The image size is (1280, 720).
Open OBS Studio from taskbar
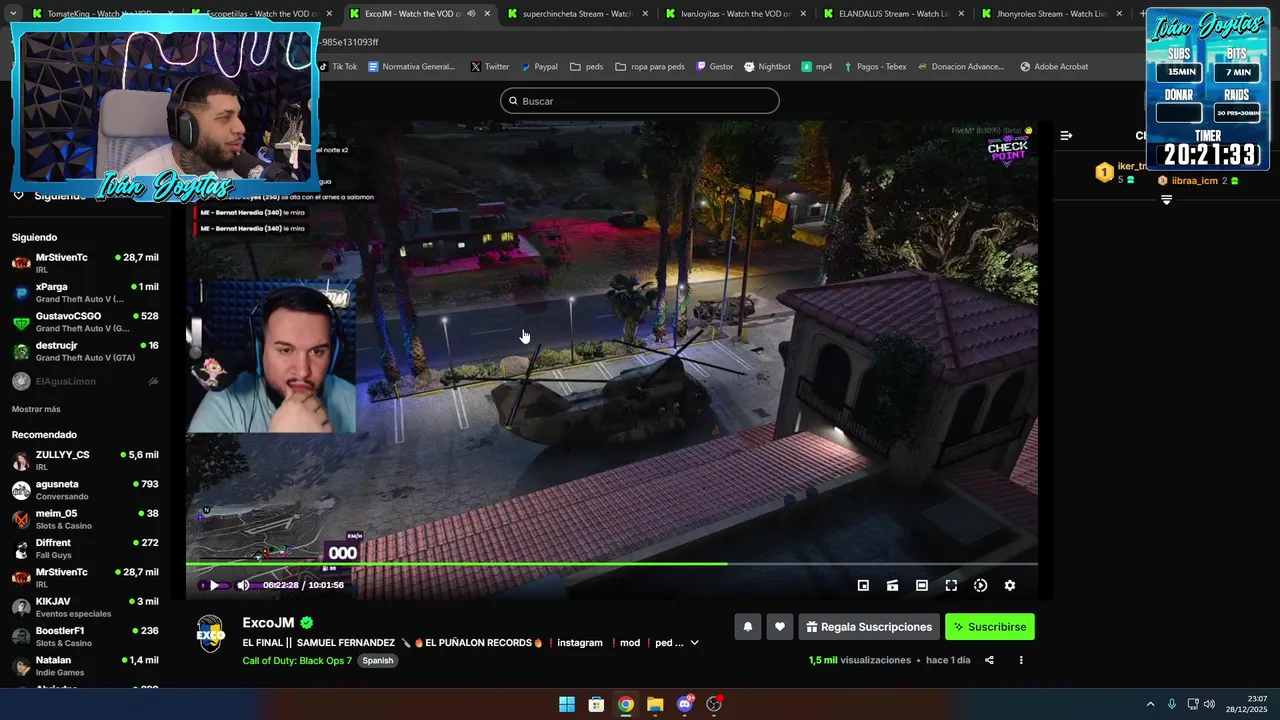point(714,704)
